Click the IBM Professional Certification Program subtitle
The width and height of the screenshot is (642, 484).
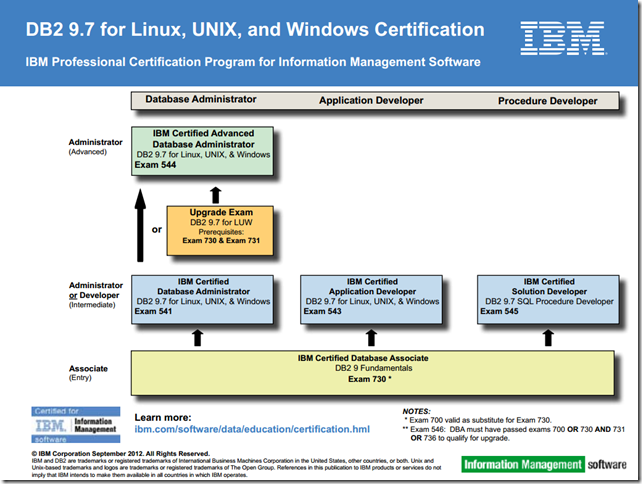[253, 62]
